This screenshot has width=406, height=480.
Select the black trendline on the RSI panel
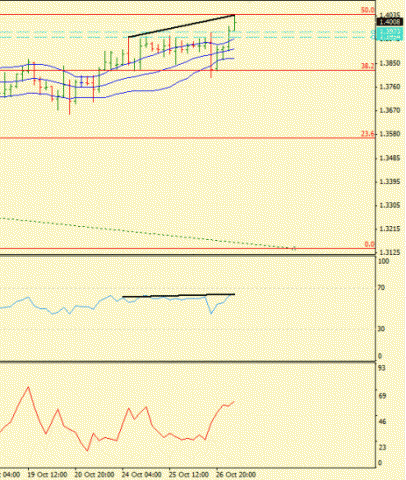click(179, 295)
